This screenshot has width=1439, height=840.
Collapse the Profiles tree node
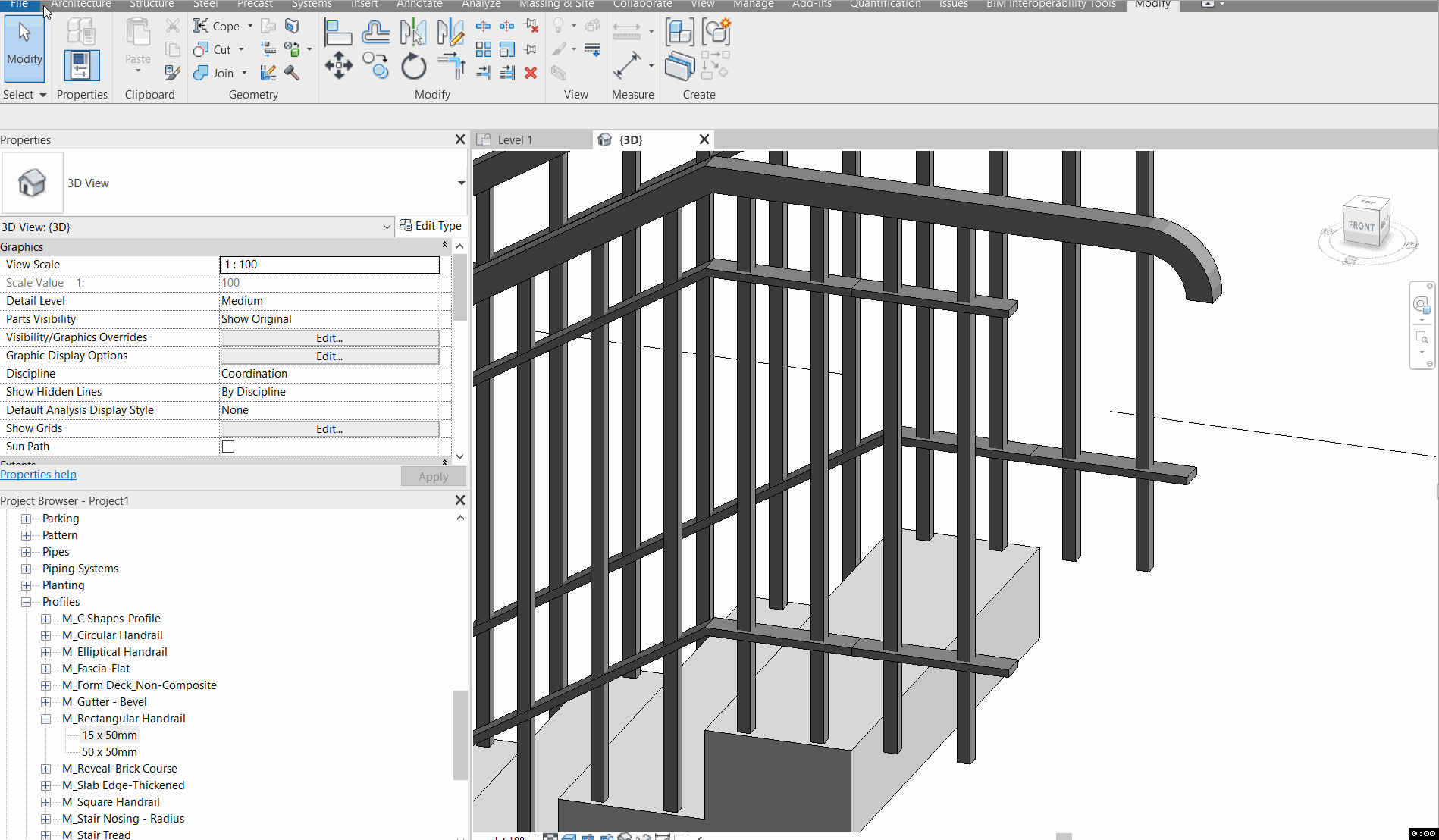(27, 602)
